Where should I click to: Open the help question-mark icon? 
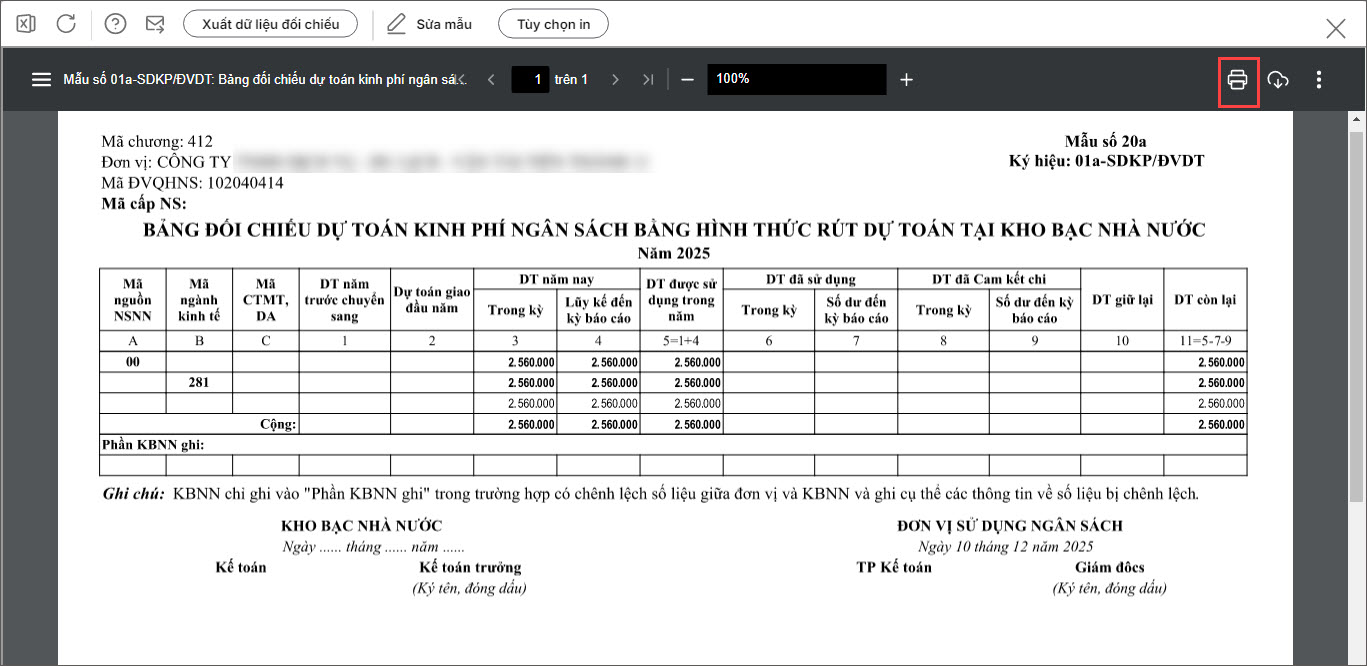pyautogui.click(x=116, y=23)
